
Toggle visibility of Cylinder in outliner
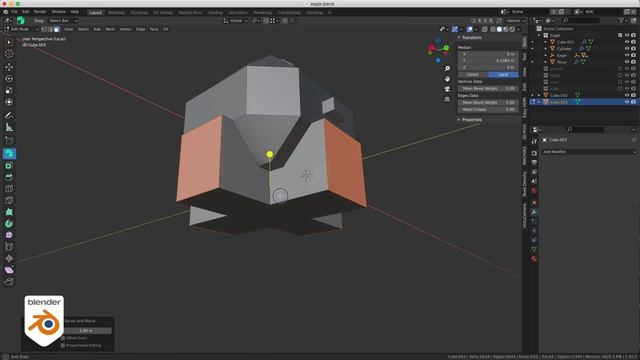tap(627, 49)
